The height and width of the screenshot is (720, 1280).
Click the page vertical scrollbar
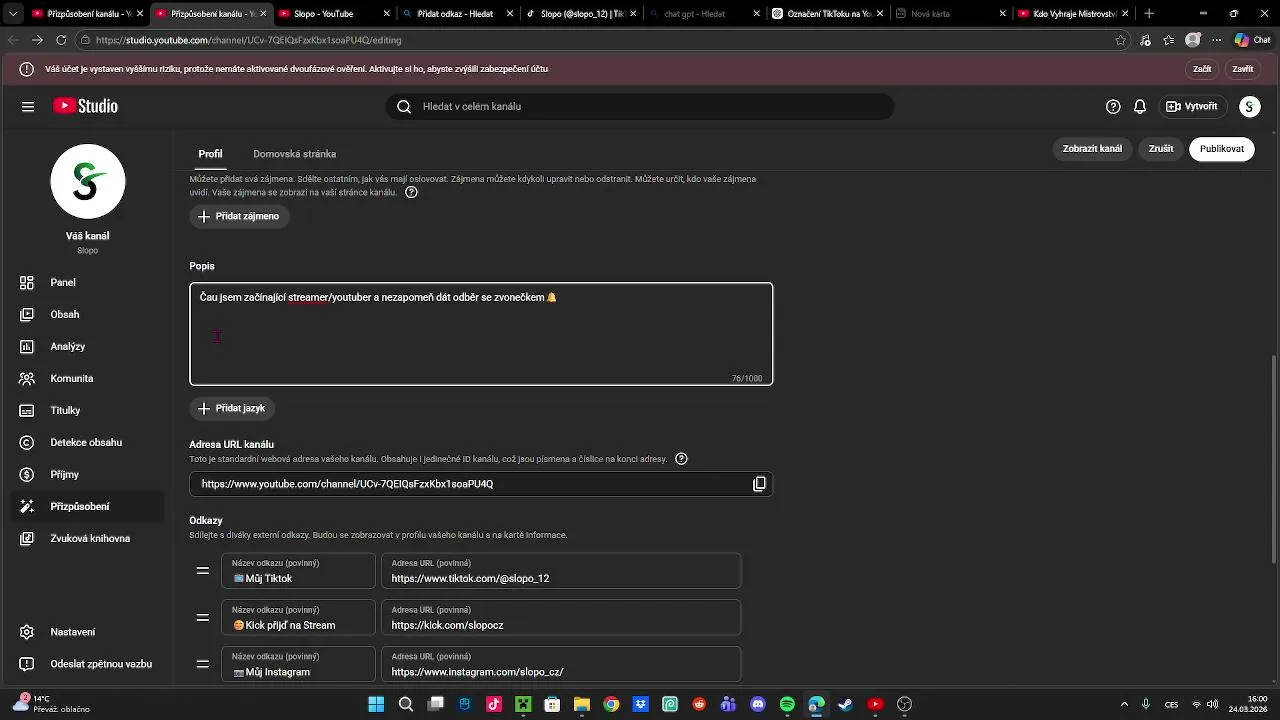point(1274,460)
